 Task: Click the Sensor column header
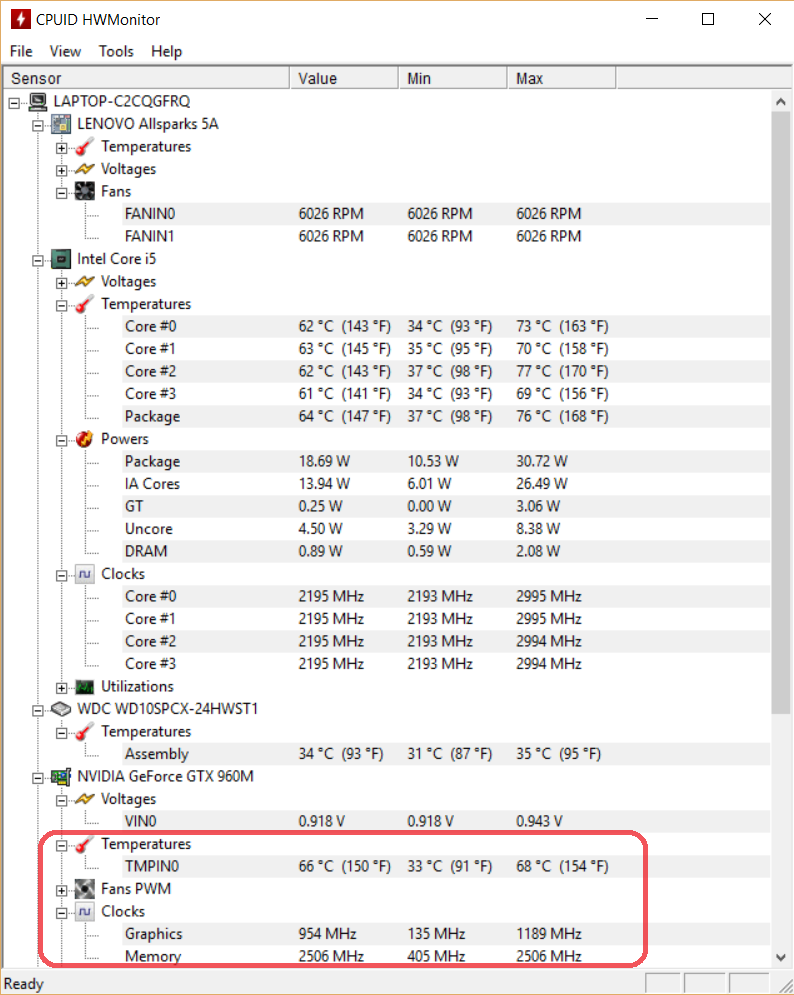pyautogui.click(x=147, y=78)
